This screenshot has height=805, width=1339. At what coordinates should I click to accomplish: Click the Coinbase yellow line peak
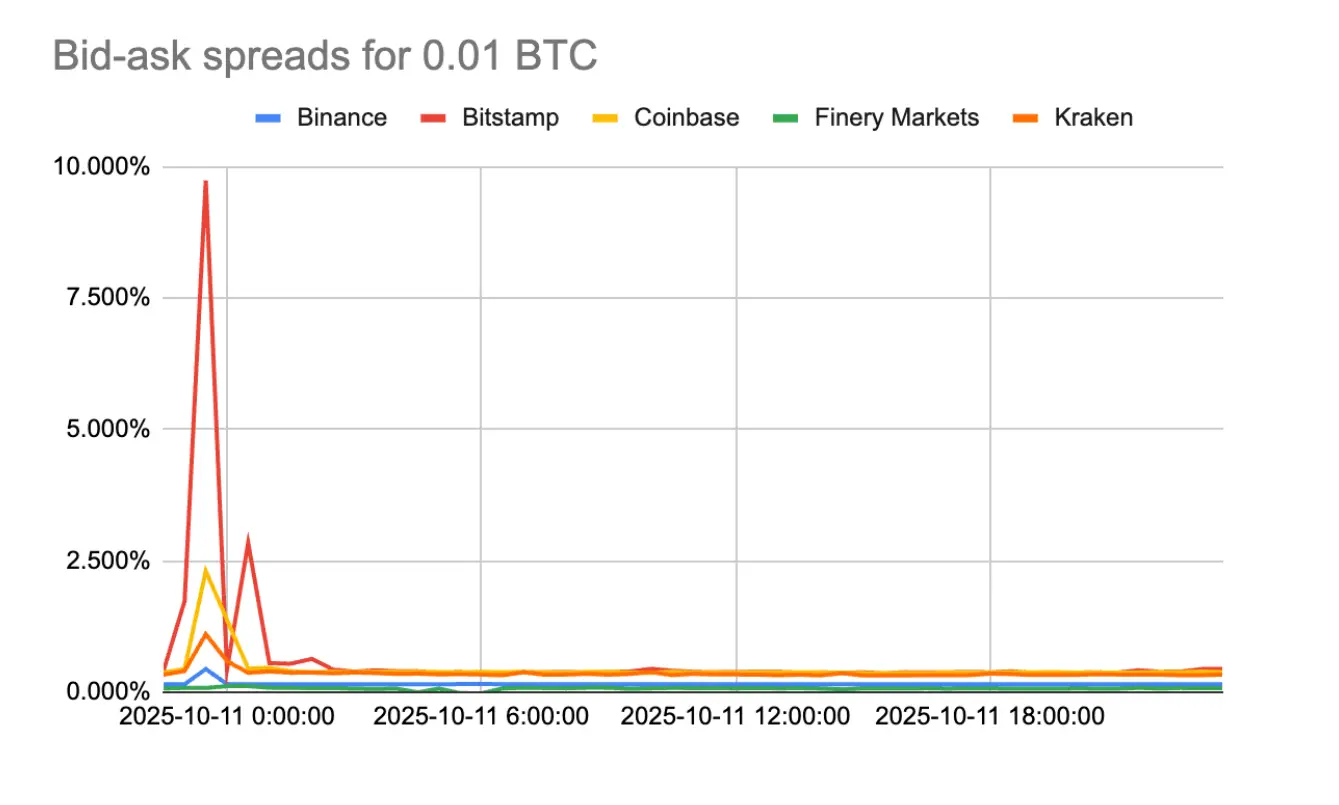point(205,570)
